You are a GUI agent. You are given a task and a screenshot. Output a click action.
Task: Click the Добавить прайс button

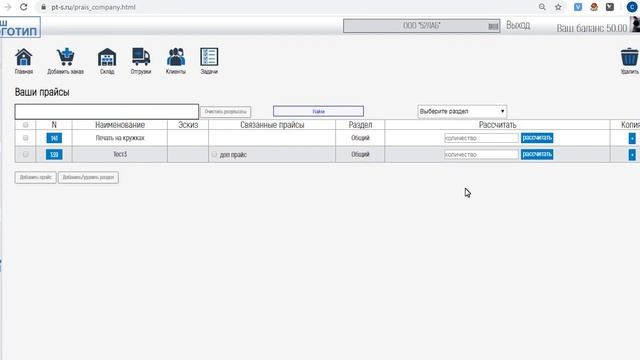pos(36,177)
